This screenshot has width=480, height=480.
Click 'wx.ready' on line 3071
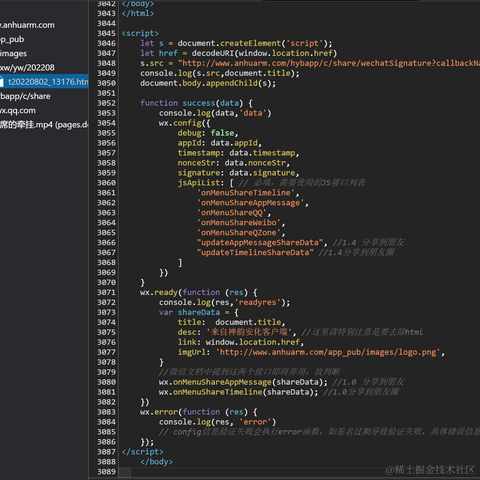159,292
